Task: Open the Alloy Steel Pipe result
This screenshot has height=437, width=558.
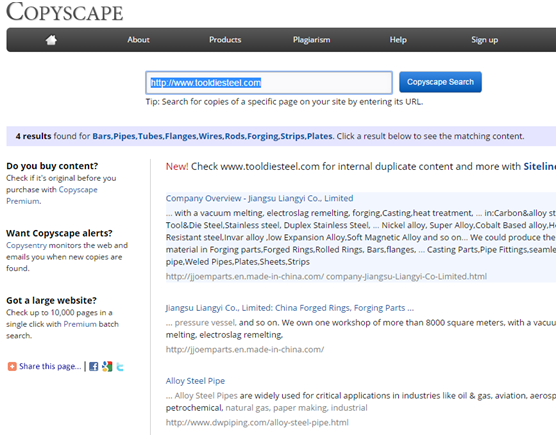Action: point(195,381)
